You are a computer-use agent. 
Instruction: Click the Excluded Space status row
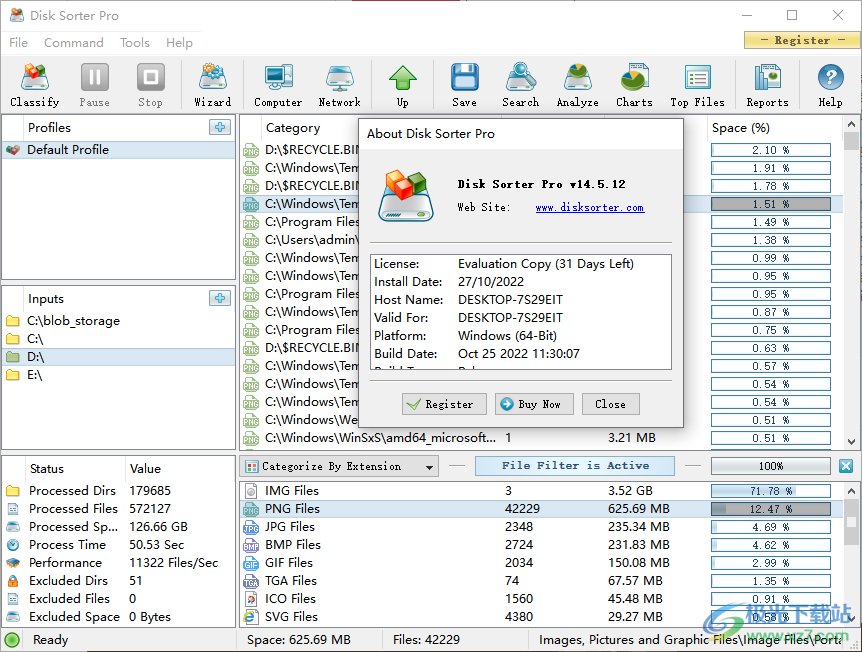[119, 617]
